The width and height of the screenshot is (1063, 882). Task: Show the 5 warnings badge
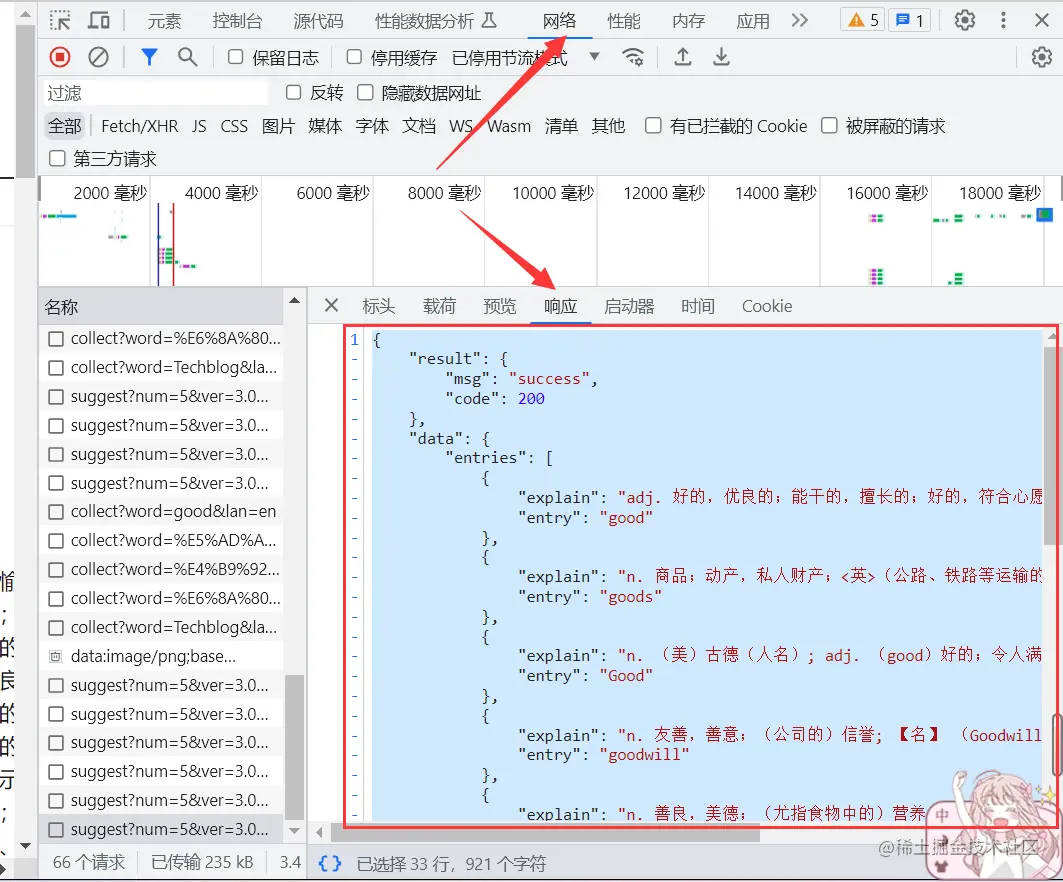click(863, 20)
